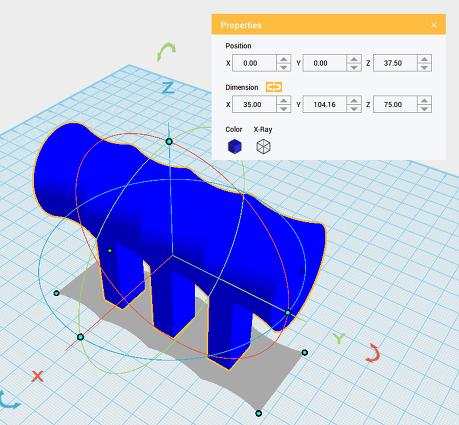Select the bottom corner handle of gray base
Screen dimensions: 459x425
click(x=258, y=413)
